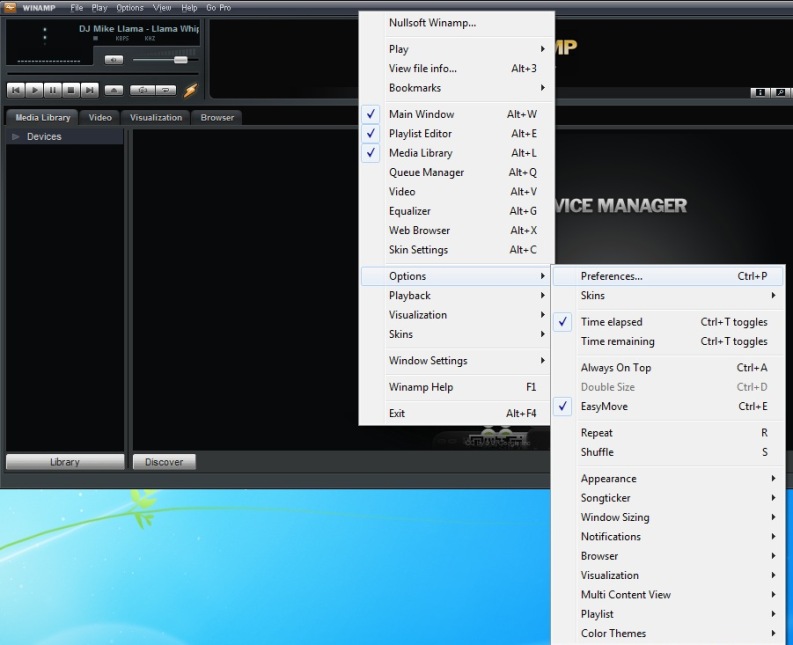Screen dimensions: 793x645
Task: Toggle repeat button in player controls
Action: pos(165,90)
